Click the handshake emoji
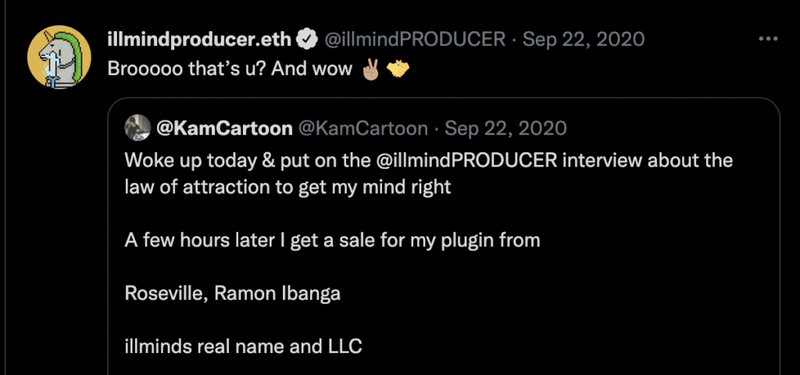Screen dimensions: 800x375 pyautogui.click(x=398, y=69)
